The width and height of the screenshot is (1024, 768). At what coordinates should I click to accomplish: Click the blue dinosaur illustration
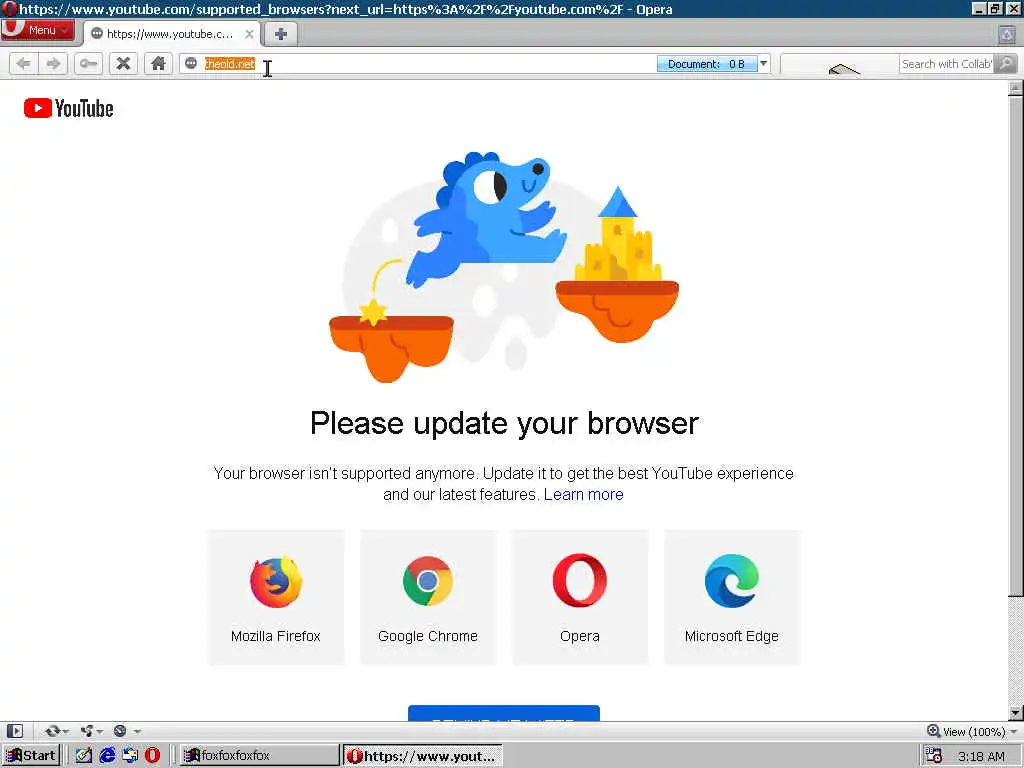485,219
